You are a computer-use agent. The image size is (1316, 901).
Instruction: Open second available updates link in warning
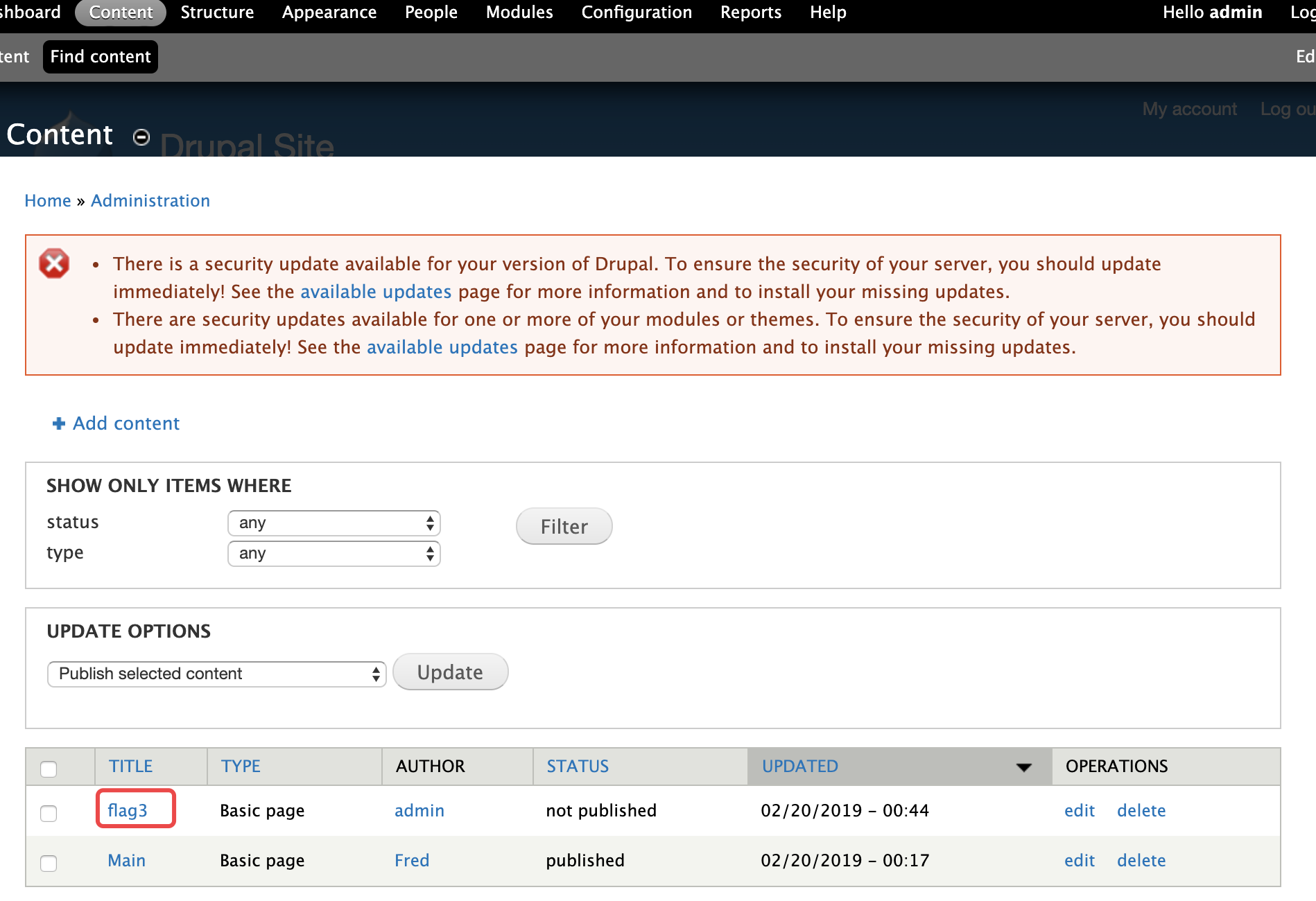pyautogui.click(x=442, y=347)
